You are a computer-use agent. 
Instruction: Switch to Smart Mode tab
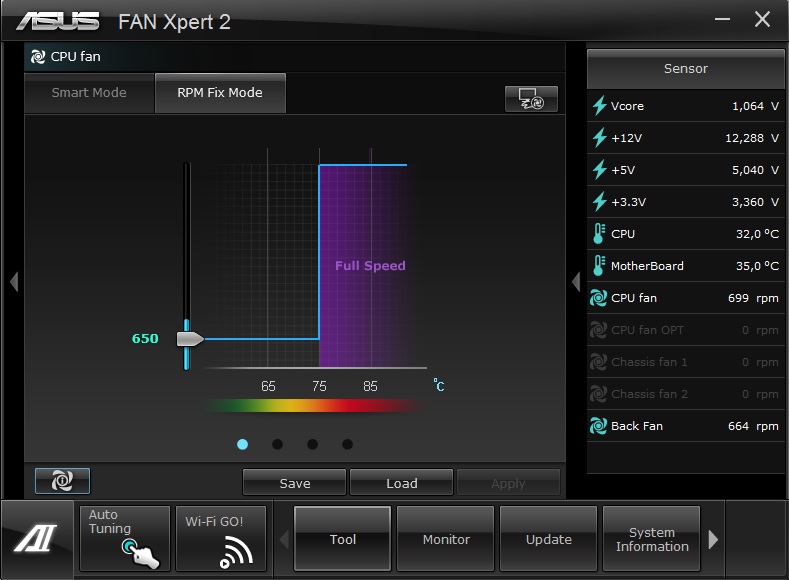tap(89, 93)
